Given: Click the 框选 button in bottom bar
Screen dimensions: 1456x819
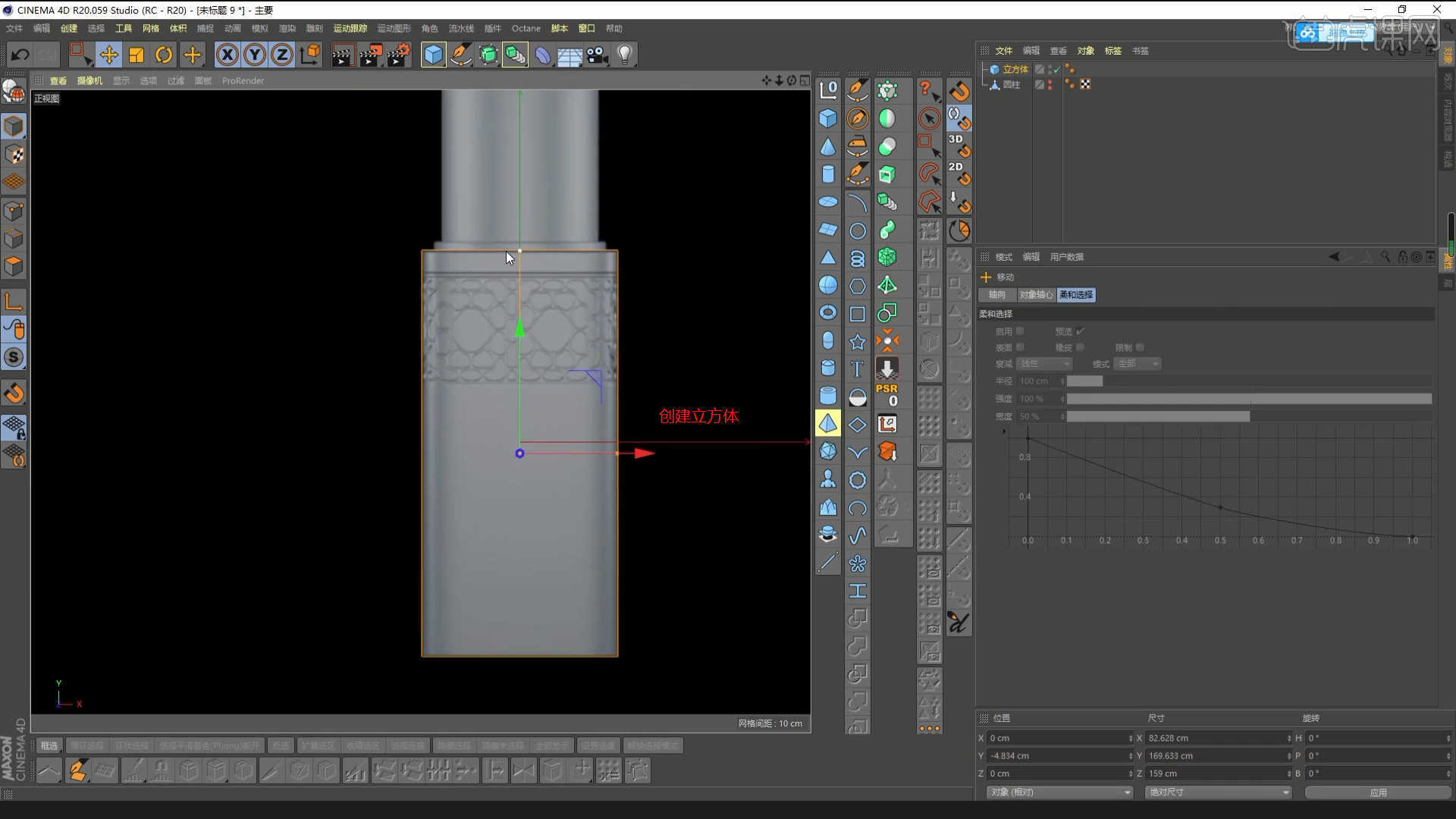Looking at the screenshot, I should click(x=49, y=745).
